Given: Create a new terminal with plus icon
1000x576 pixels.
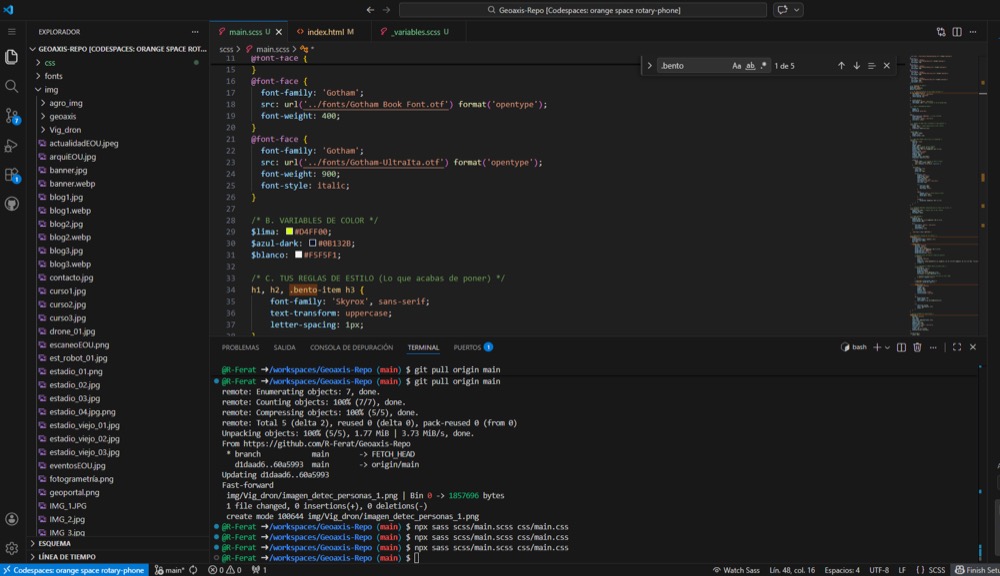Looking at the screenshot, I should point(877,347).
